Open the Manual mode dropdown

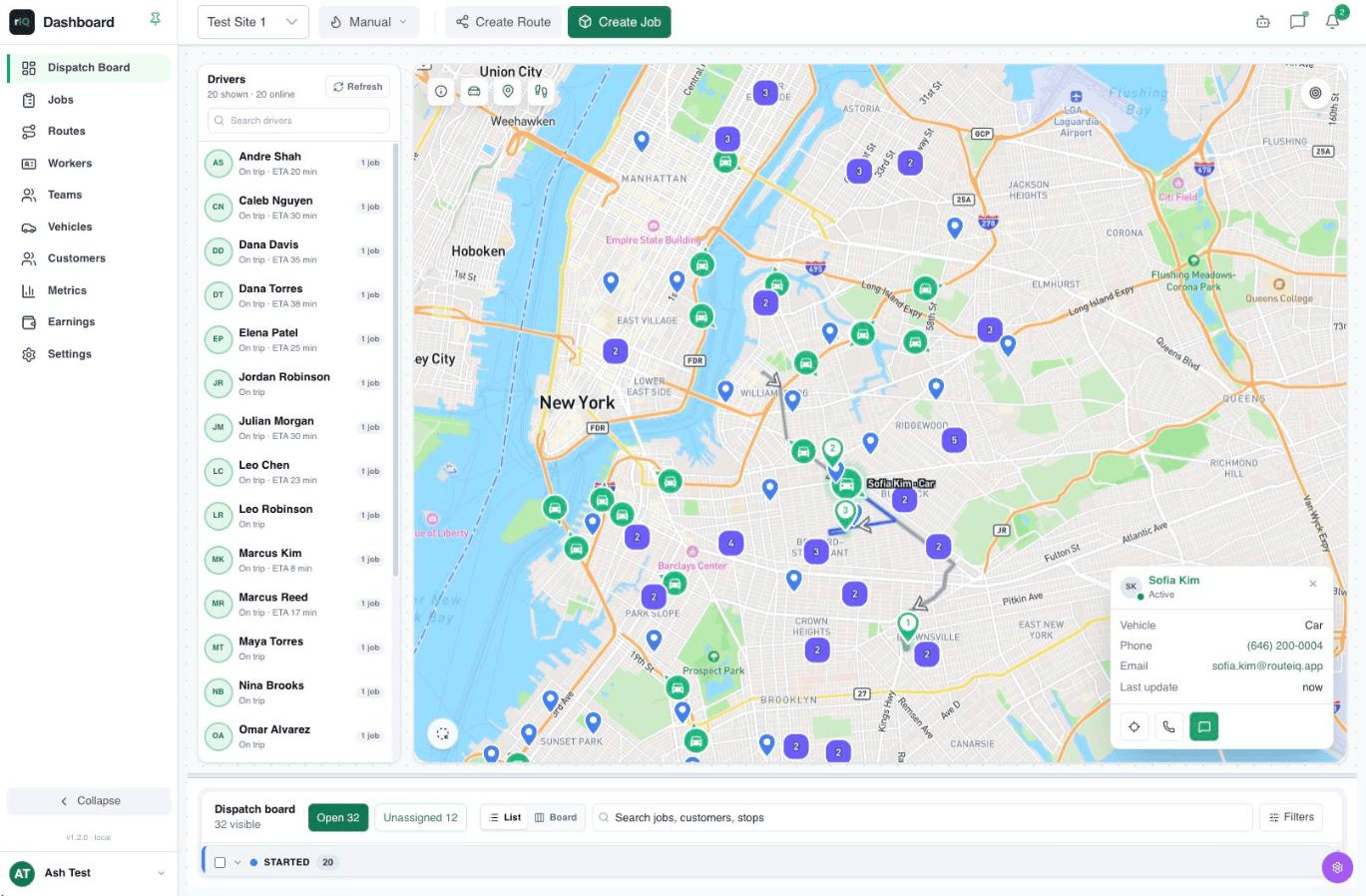point(369,22)
